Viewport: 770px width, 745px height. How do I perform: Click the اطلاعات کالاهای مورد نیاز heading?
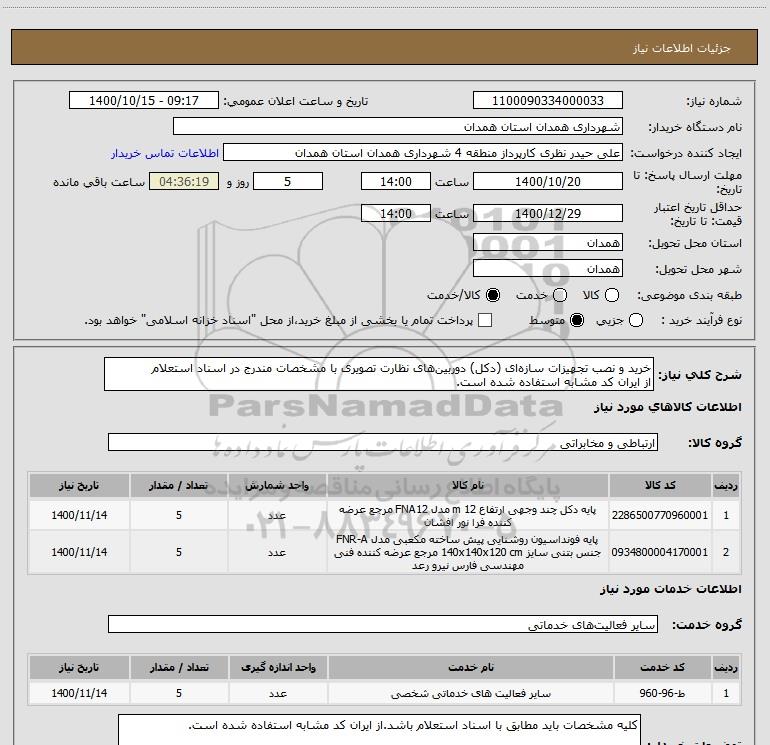pos(667,407)
